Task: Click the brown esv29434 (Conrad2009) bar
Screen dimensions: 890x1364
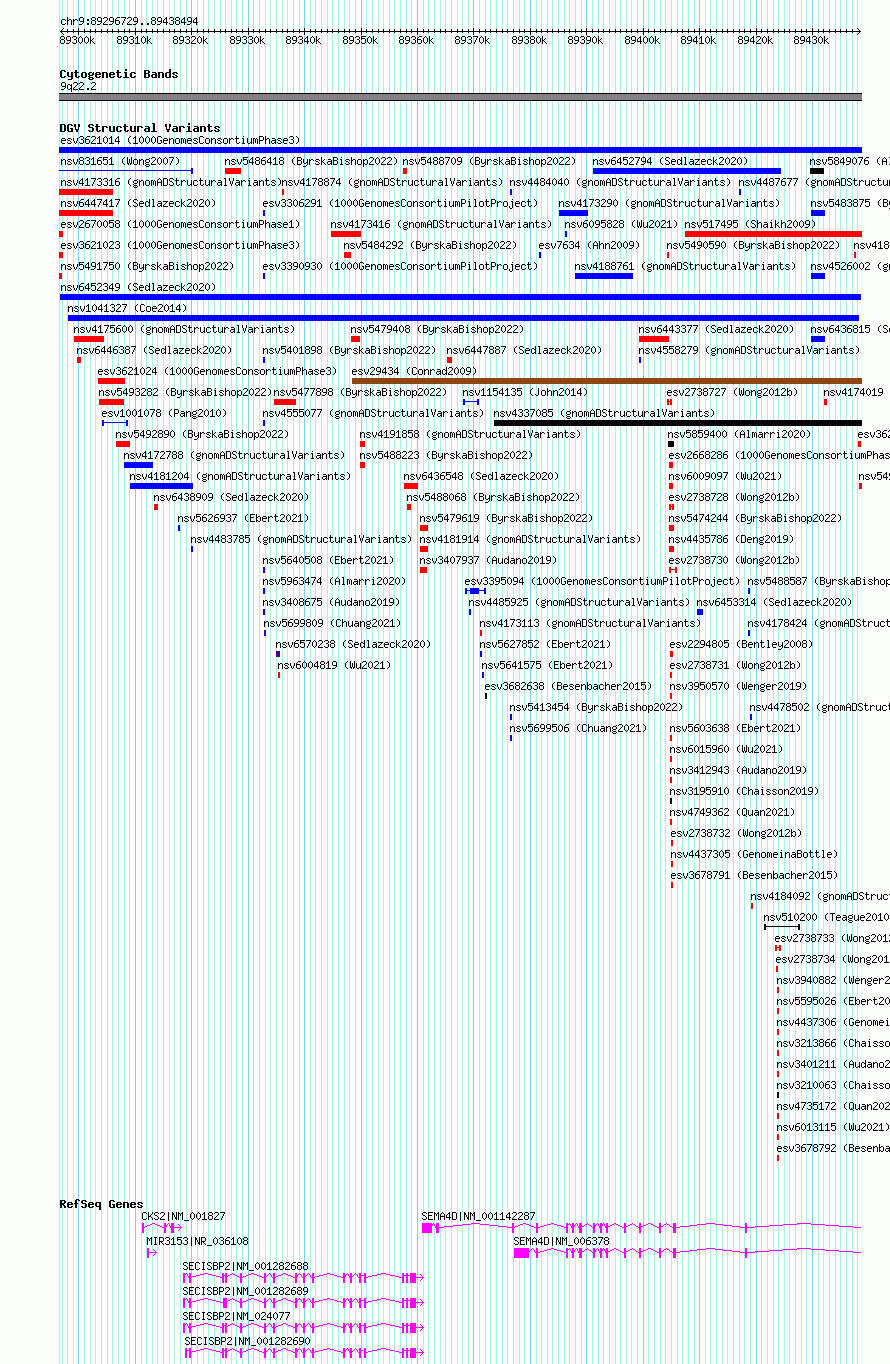Action: tap(606, 381)
